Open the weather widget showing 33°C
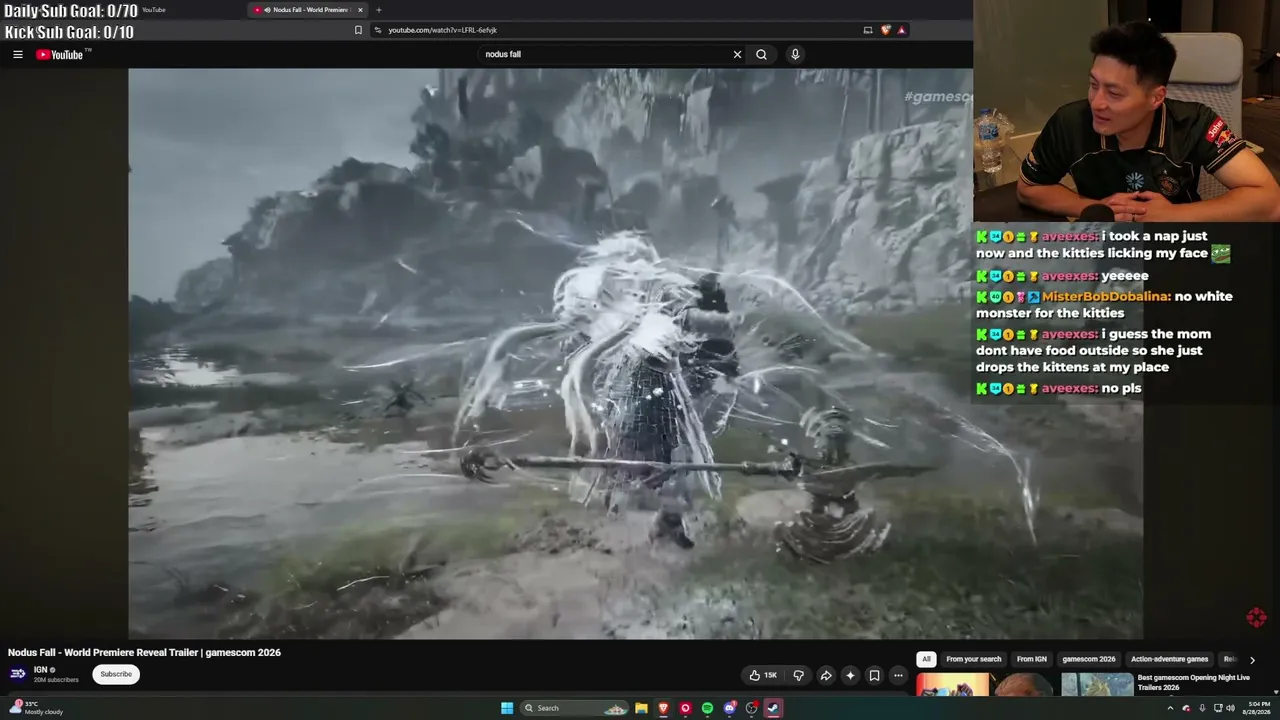Screen dimensions: 1280x720 click(38, 708)
